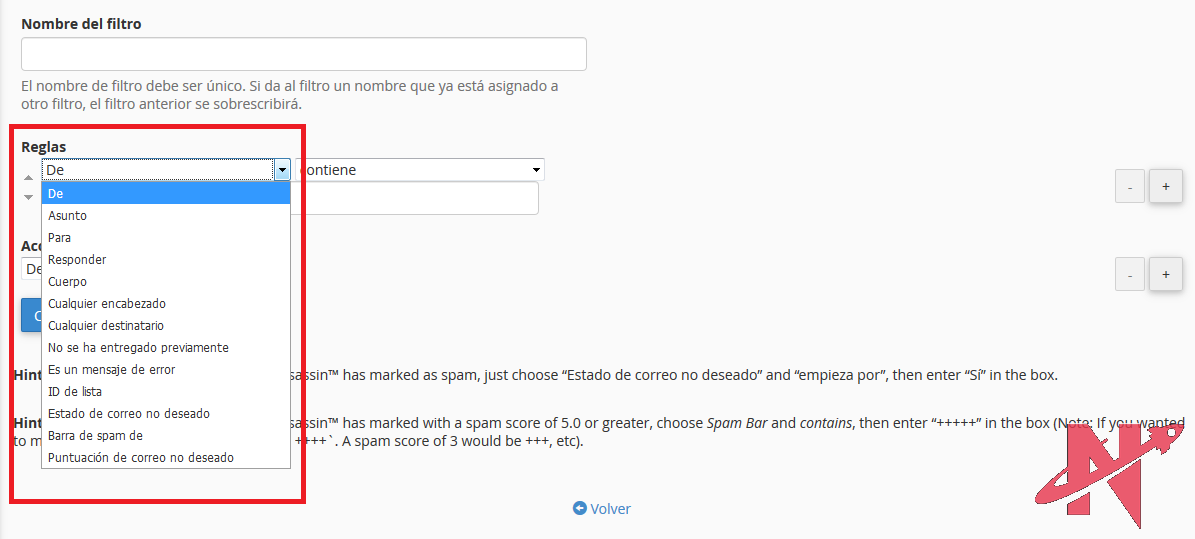Image resolution: width=1195 pixels, height=539 pixels.
Task: Open the contiene operator dropdown
Action: pyautogui.click(x=420, y=170)
